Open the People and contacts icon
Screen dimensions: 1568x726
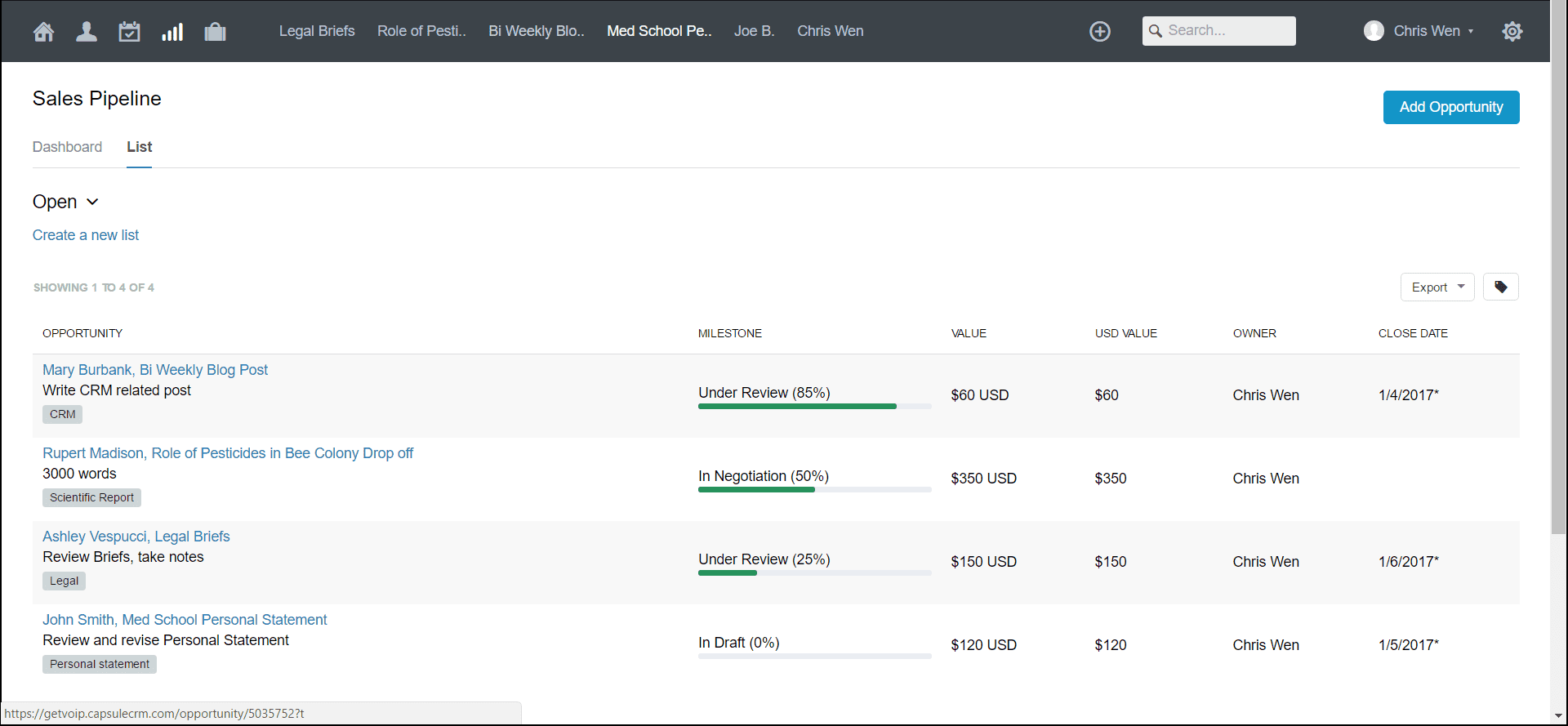pyautogui.click(x=87, y=32)
